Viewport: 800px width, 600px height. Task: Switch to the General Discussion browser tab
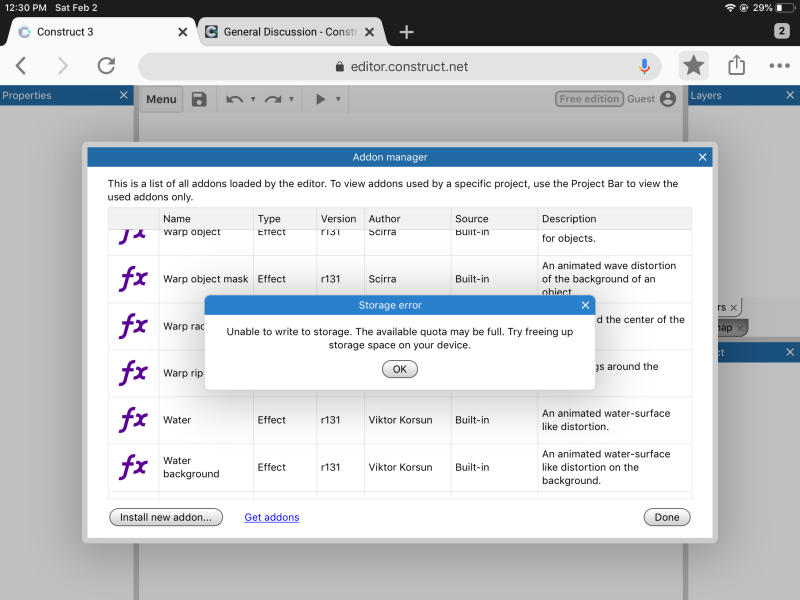pos(289,32)
